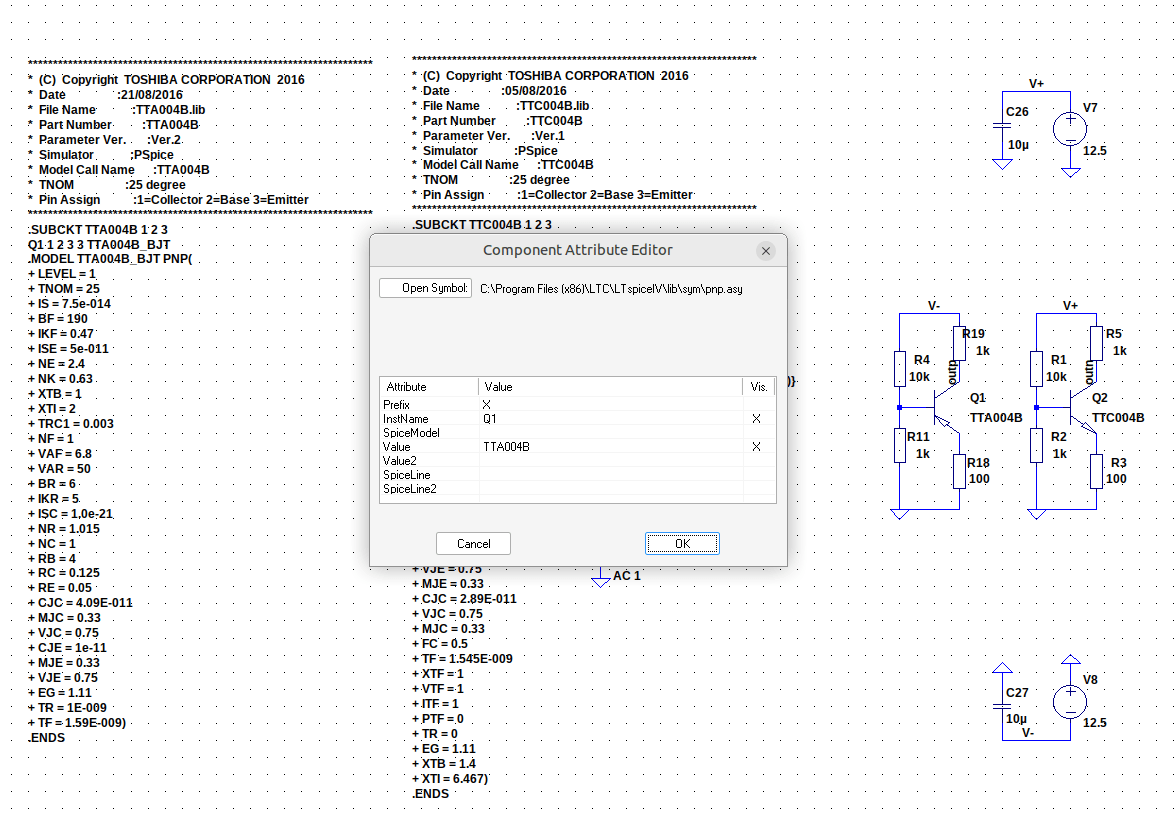Click the 100 value of R18
This screenshot has height=816, width=1176.
click(x=979, y=478)
